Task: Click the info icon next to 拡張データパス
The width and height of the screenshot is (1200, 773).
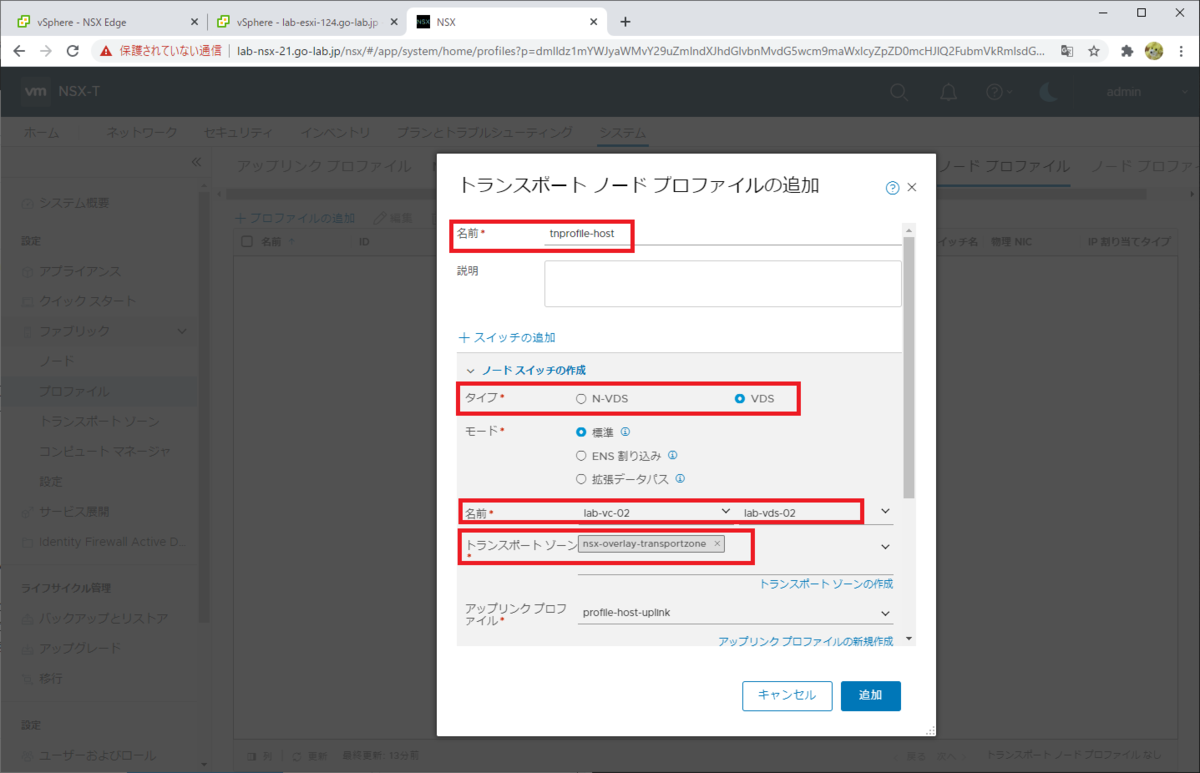Action: point(680,479)
